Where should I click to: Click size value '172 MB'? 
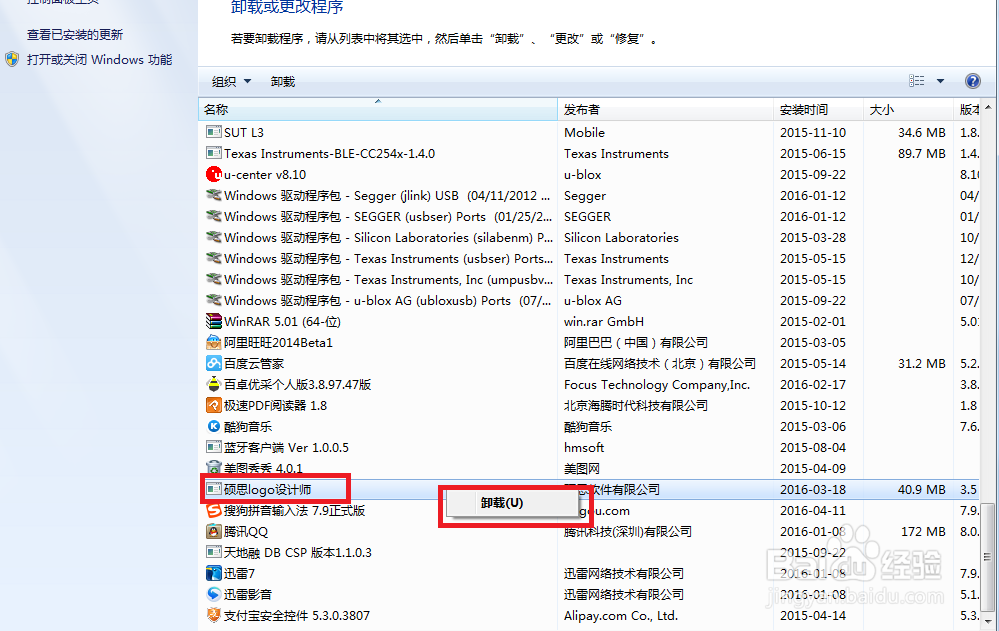[923, 532]
